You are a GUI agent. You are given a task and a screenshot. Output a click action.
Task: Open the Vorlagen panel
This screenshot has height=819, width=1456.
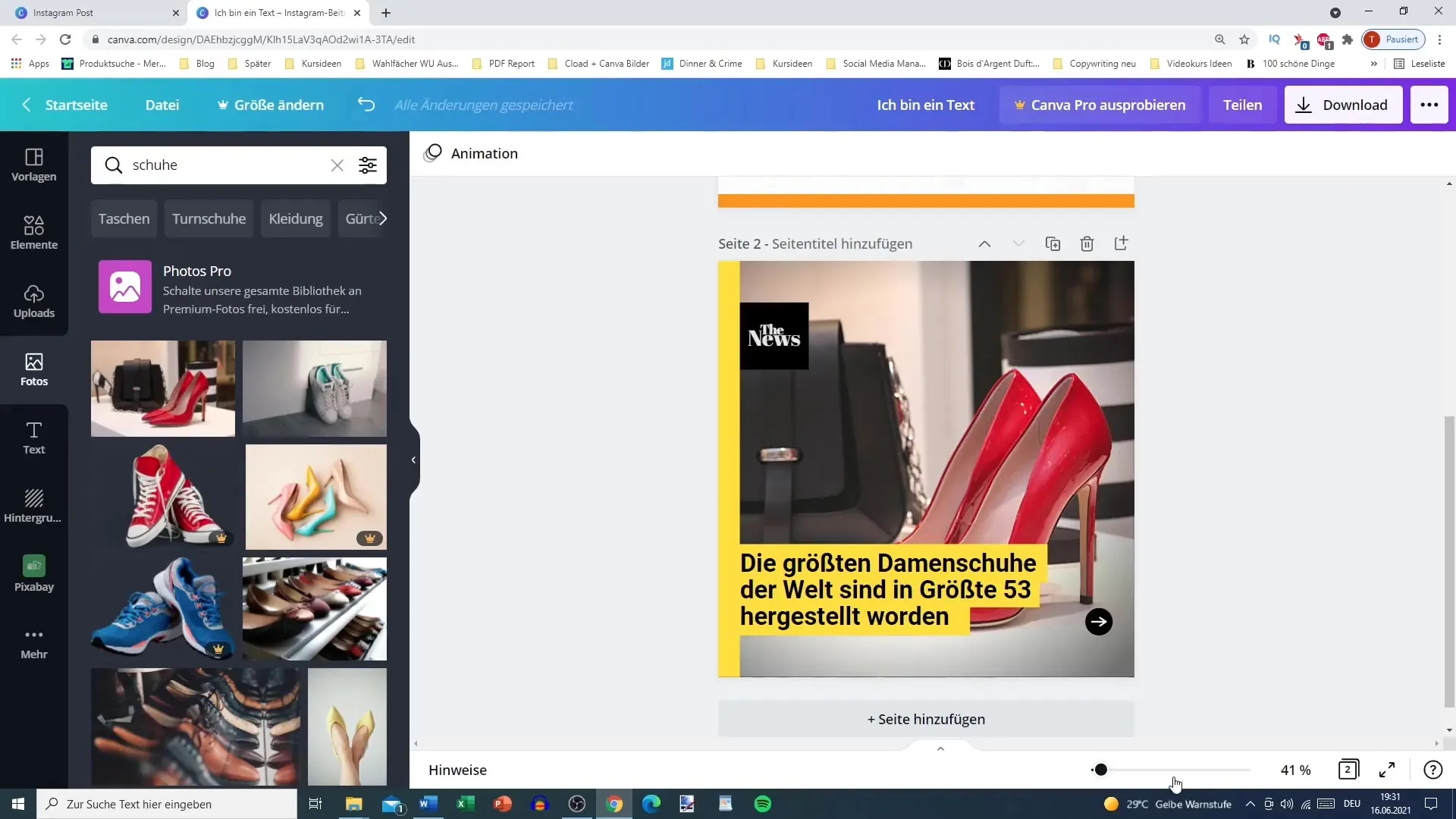click(x=34, y=165)
